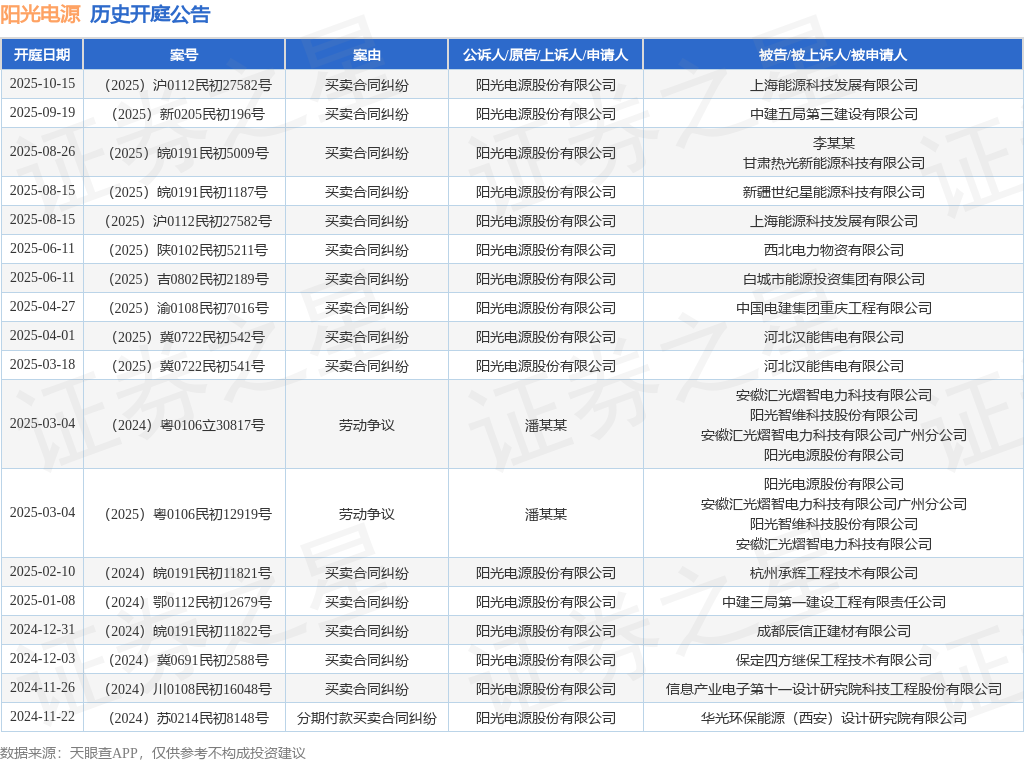Image resolution: width=1024 pixels, height=762 pixels.
Task: Click defendant 中建五局第三建设有限公司
Action: coord(834,114)
